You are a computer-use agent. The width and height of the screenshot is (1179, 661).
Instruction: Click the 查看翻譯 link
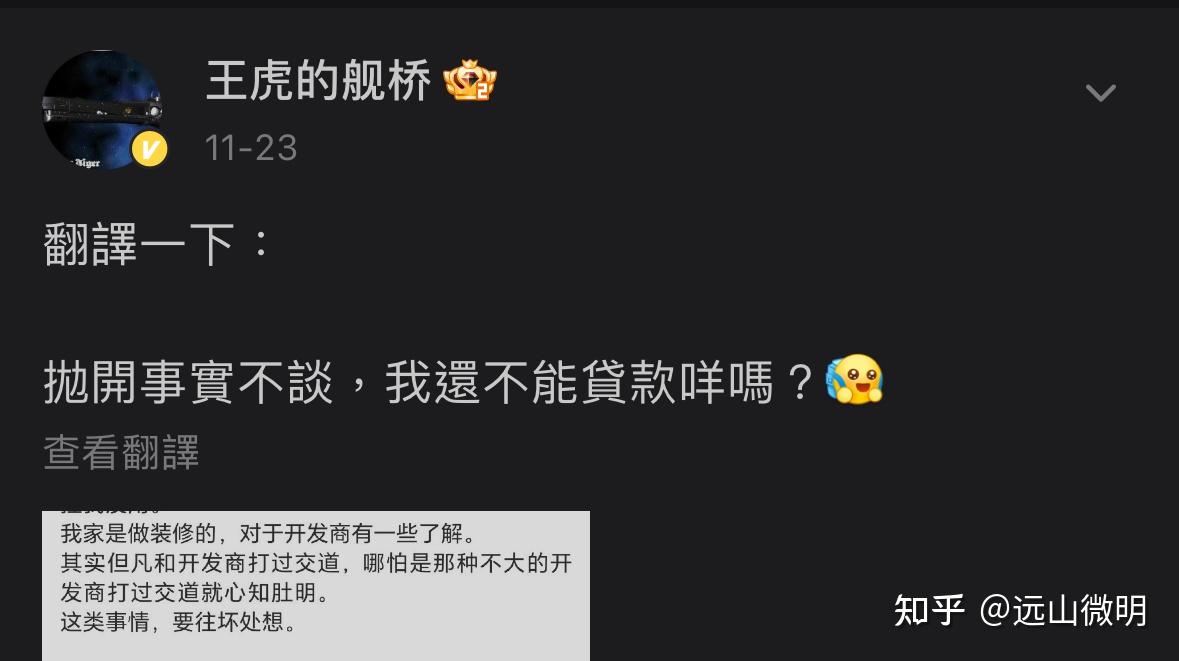[121, 453]
